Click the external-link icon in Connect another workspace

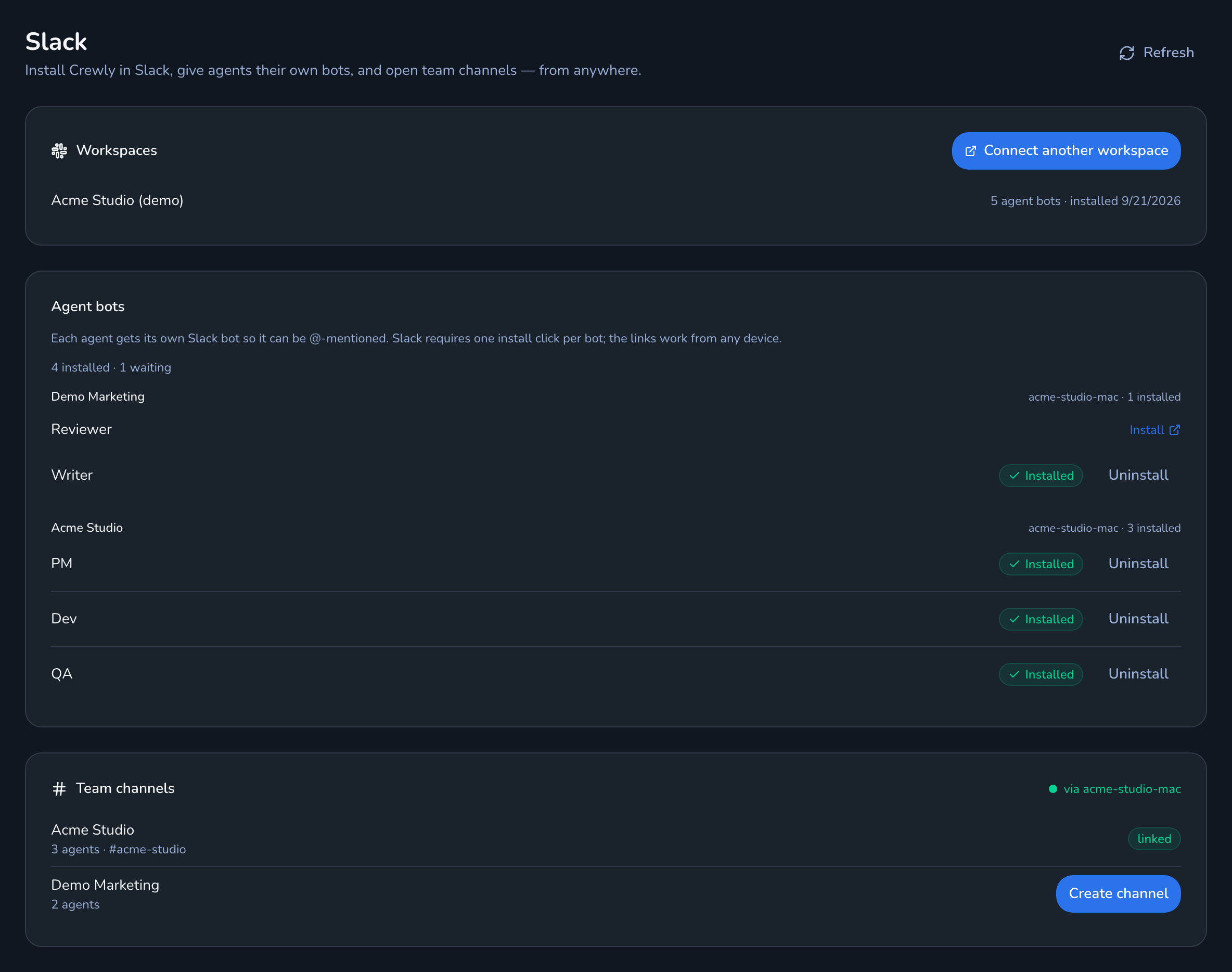[971, 151]
